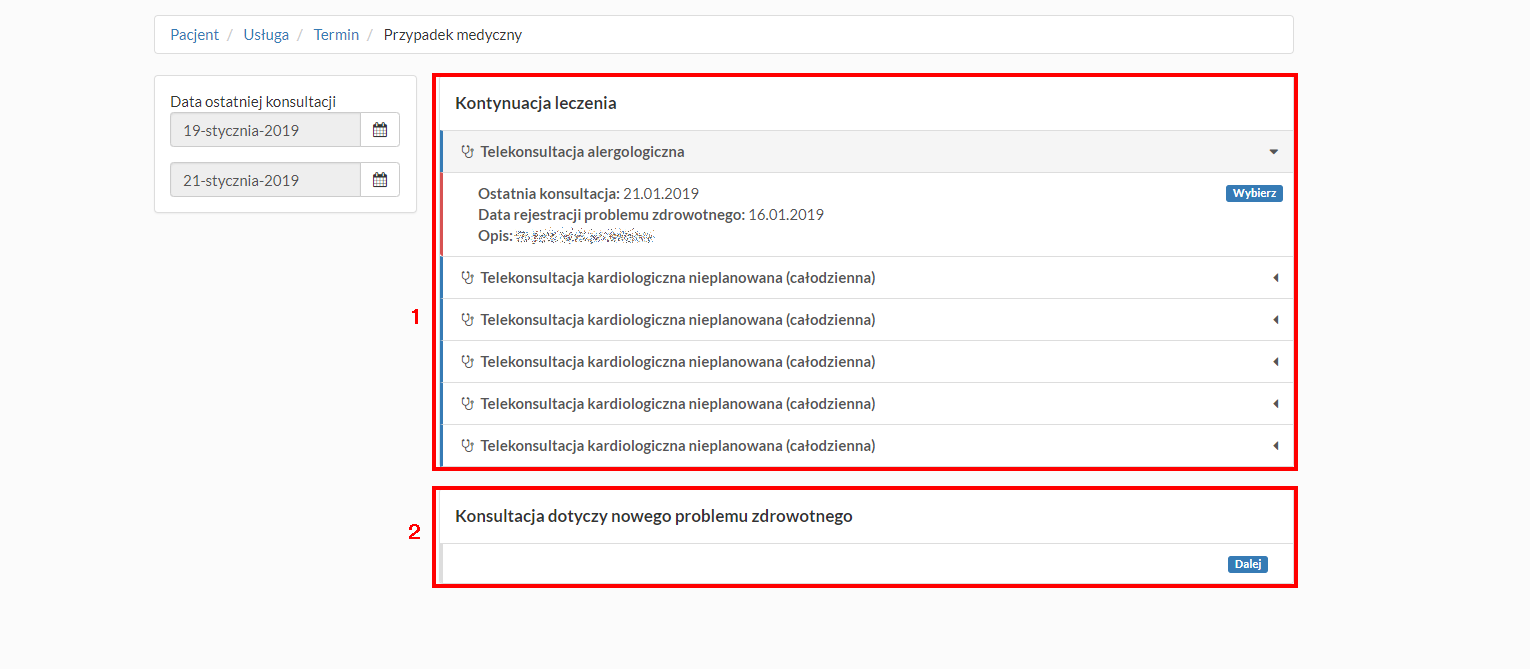The image size is (1530, 669).
Task: Open calendar picker for 21-stycznia-2019 date
Action: (381, 180)
